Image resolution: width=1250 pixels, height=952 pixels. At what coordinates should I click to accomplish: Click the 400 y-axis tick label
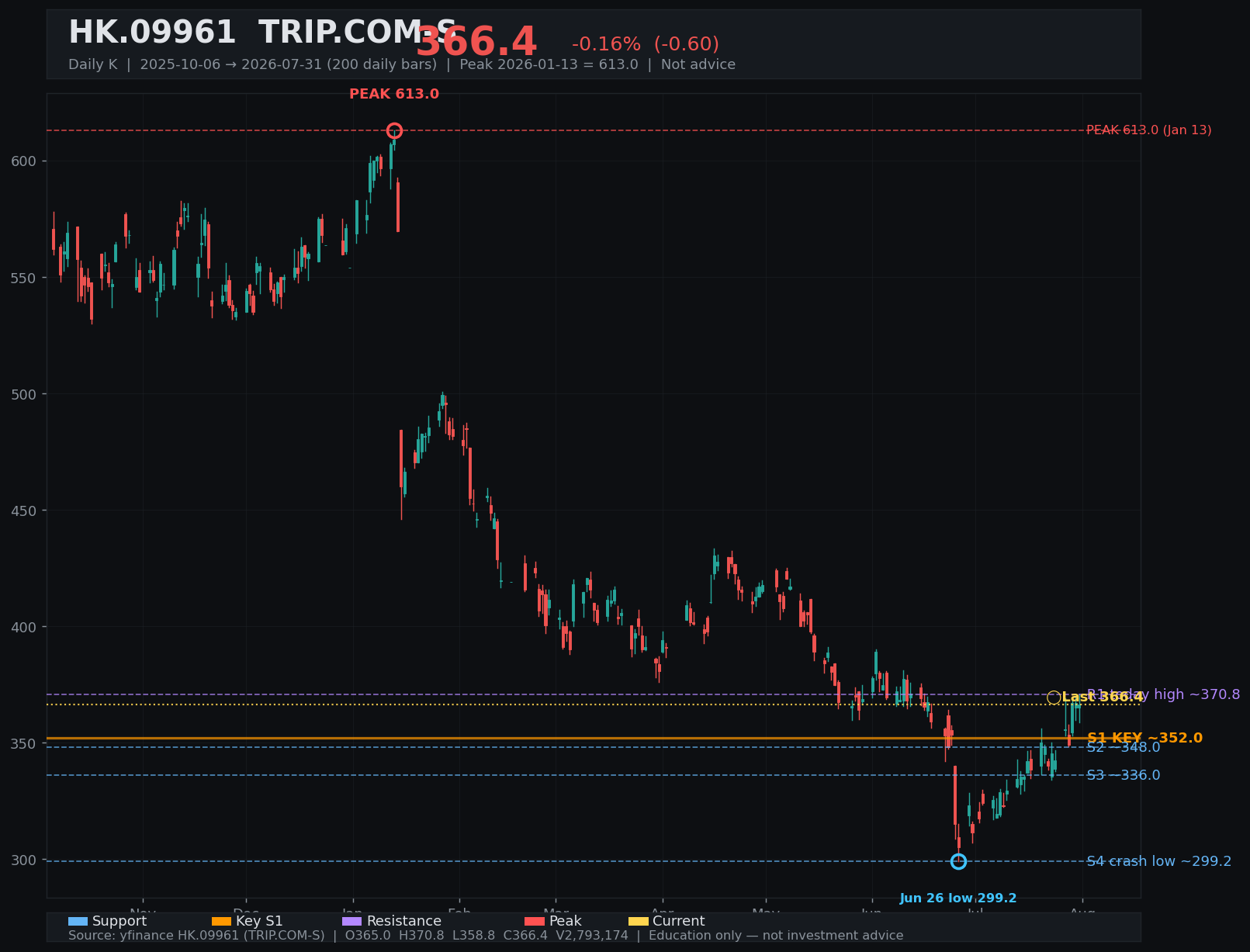(x=25, y=627)
